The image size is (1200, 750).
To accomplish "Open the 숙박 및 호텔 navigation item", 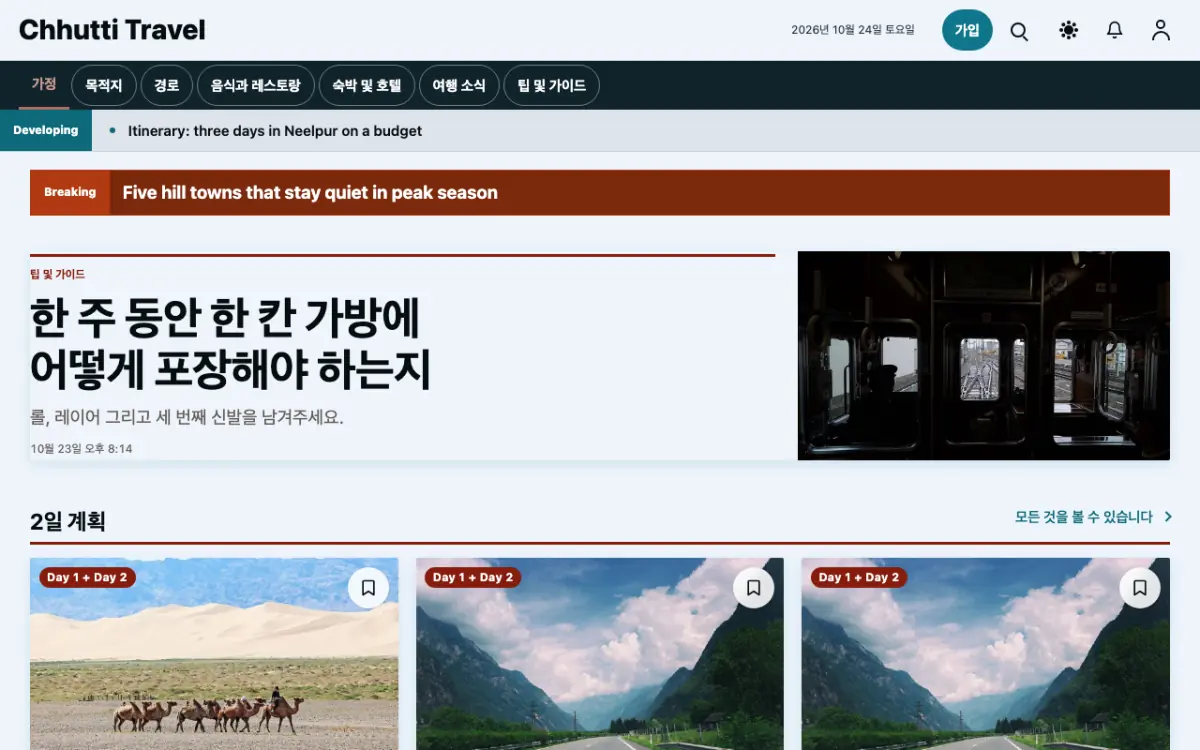I will point(367,86).
